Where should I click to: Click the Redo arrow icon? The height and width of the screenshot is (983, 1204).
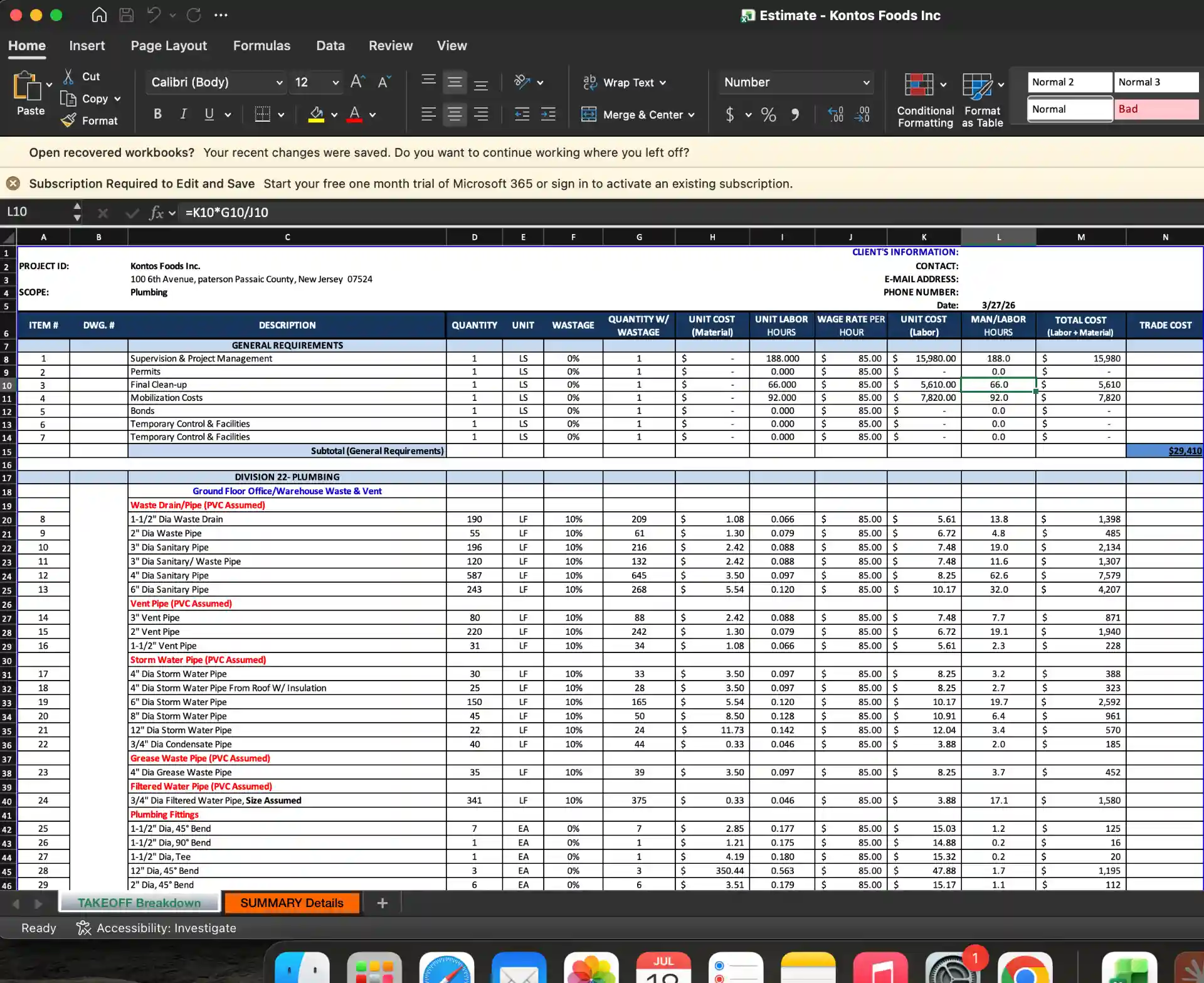194,15
